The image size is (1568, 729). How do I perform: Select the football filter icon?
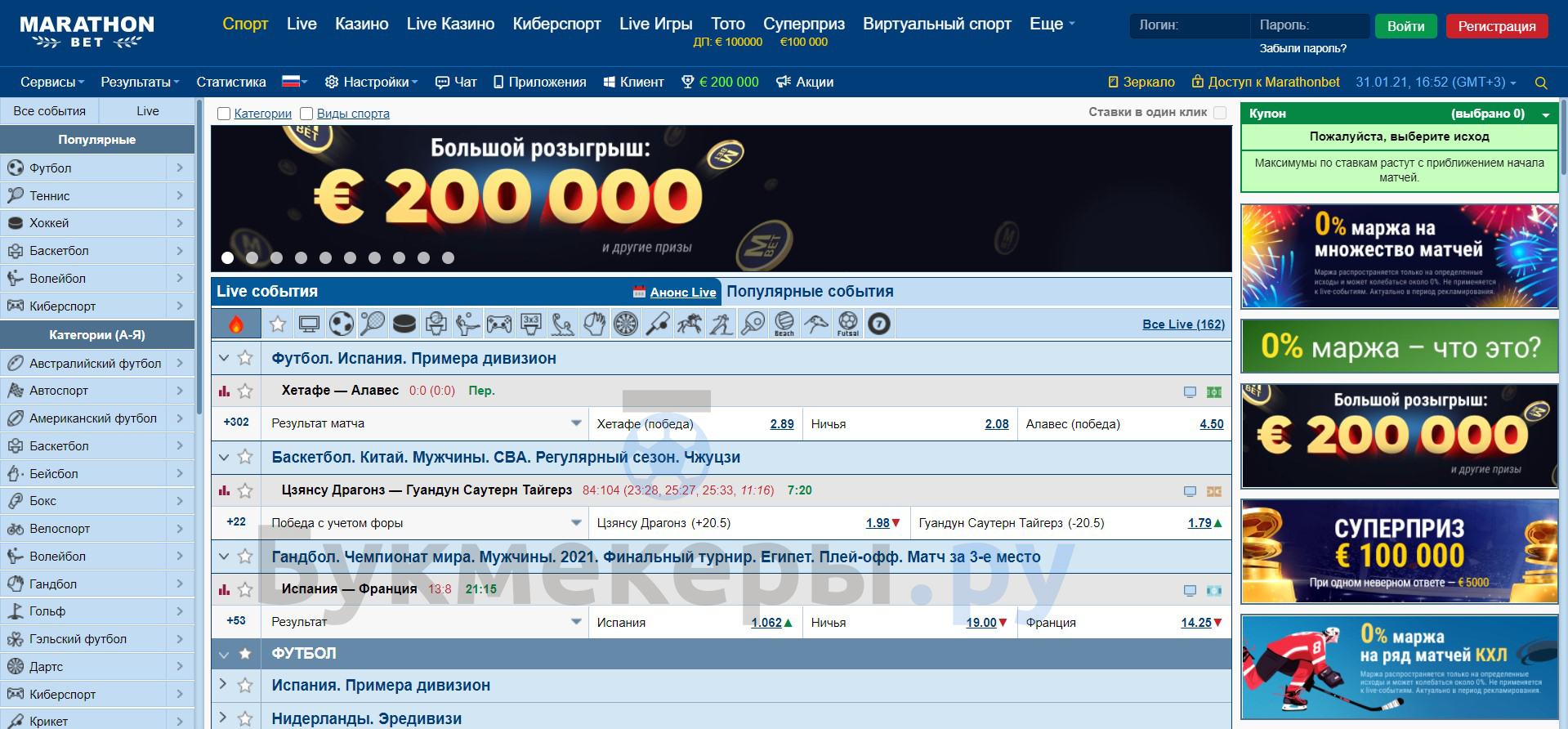(x=341, y=324)
